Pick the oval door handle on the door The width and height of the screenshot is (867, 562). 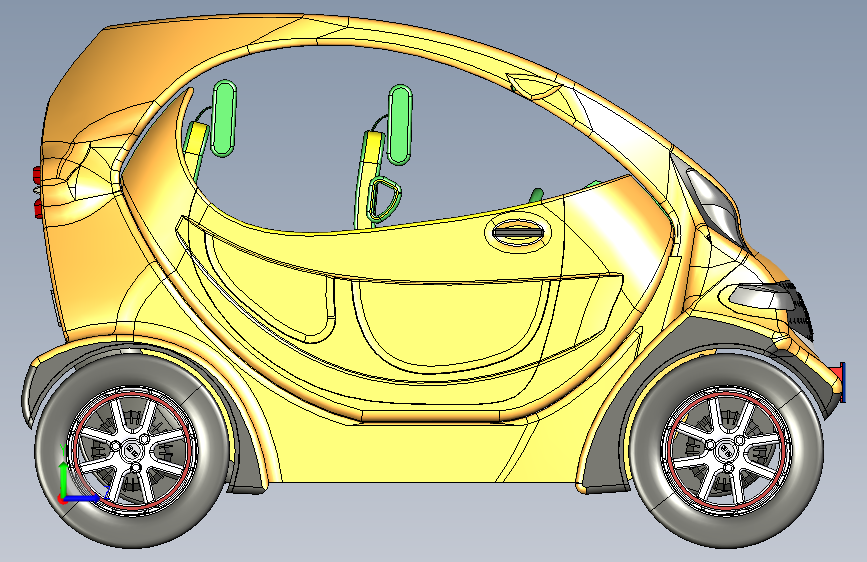[518, 231]
